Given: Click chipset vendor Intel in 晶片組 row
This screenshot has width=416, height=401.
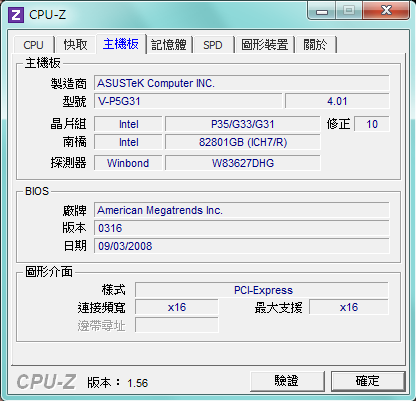Looking at the screenshot, I should (x=128, y=124).
